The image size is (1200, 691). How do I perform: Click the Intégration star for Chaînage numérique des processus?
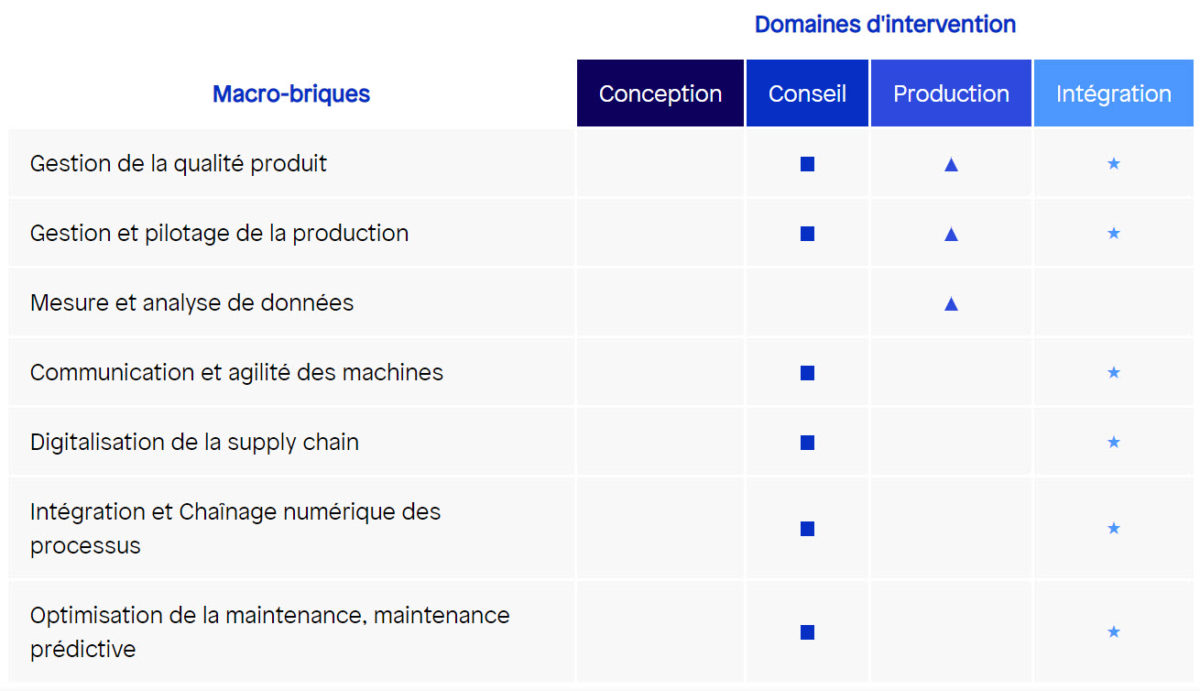1113,528
